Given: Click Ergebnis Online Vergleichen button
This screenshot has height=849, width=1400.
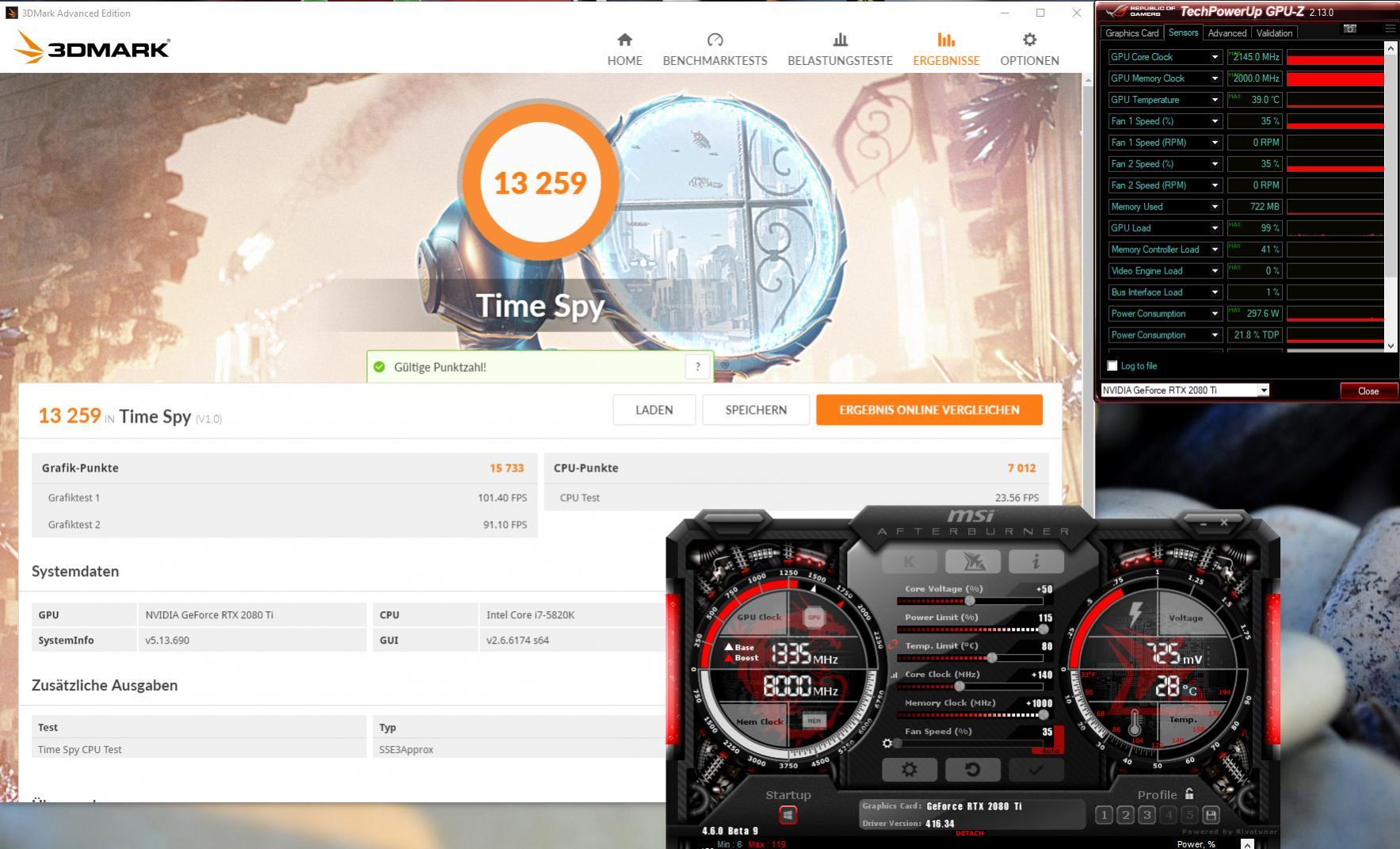Looking at the screenshot, I should pos(929,410).
